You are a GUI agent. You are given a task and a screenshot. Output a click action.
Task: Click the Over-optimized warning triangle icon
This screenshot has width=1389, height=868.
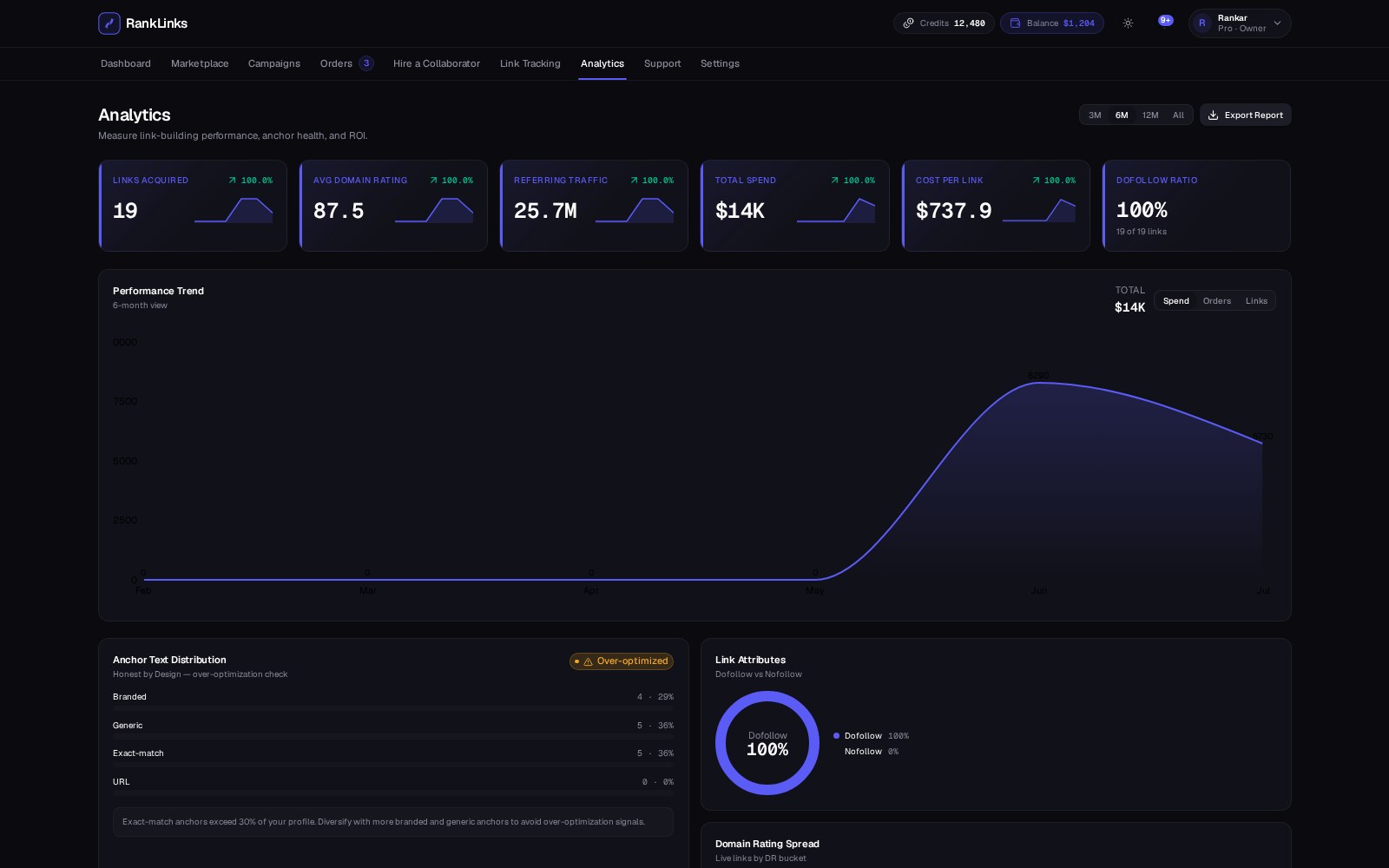click(588, 661)
